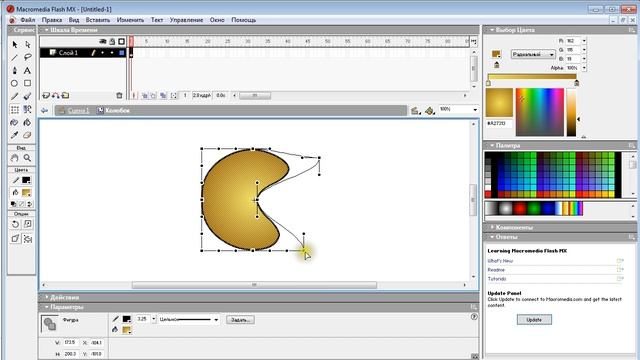Select the Eraser tool
Screen dimensions: 640x360
tap(27, 135)
